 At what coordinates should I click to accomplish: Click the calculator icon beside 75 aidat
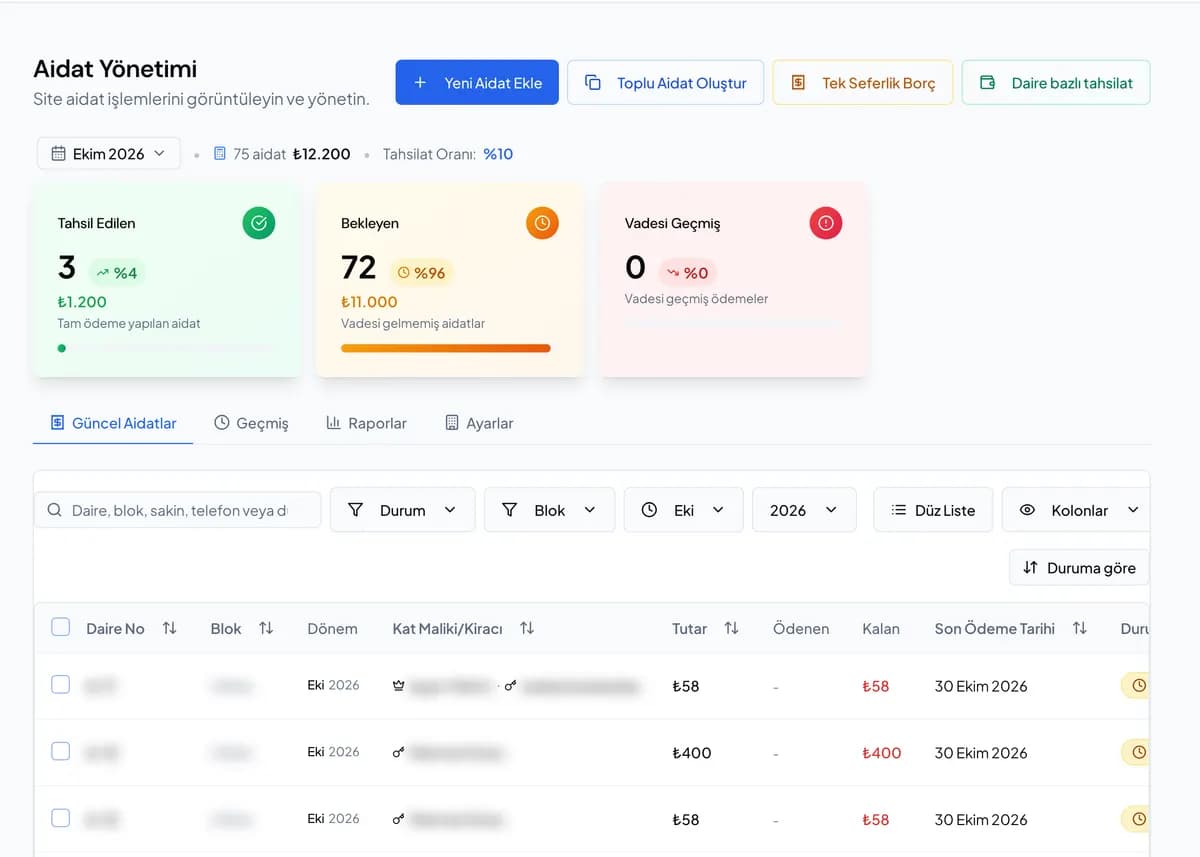220,154
